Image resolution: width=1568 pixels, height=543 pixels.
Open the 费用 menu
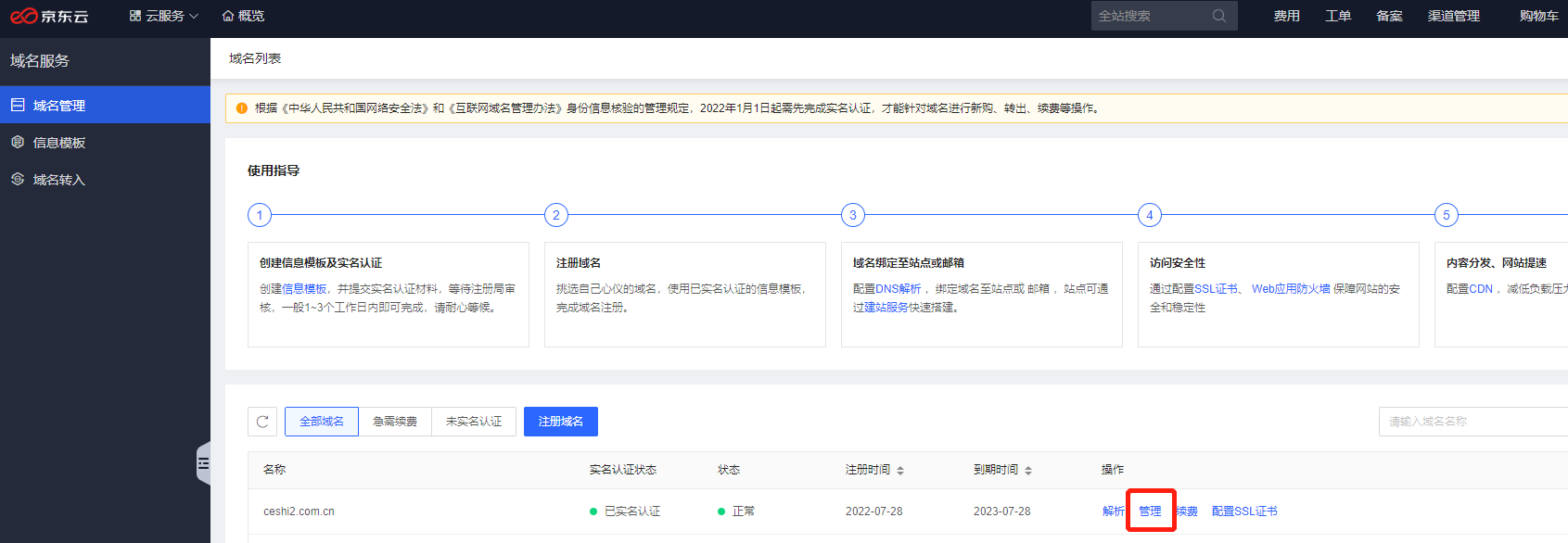pos(1286,16)
